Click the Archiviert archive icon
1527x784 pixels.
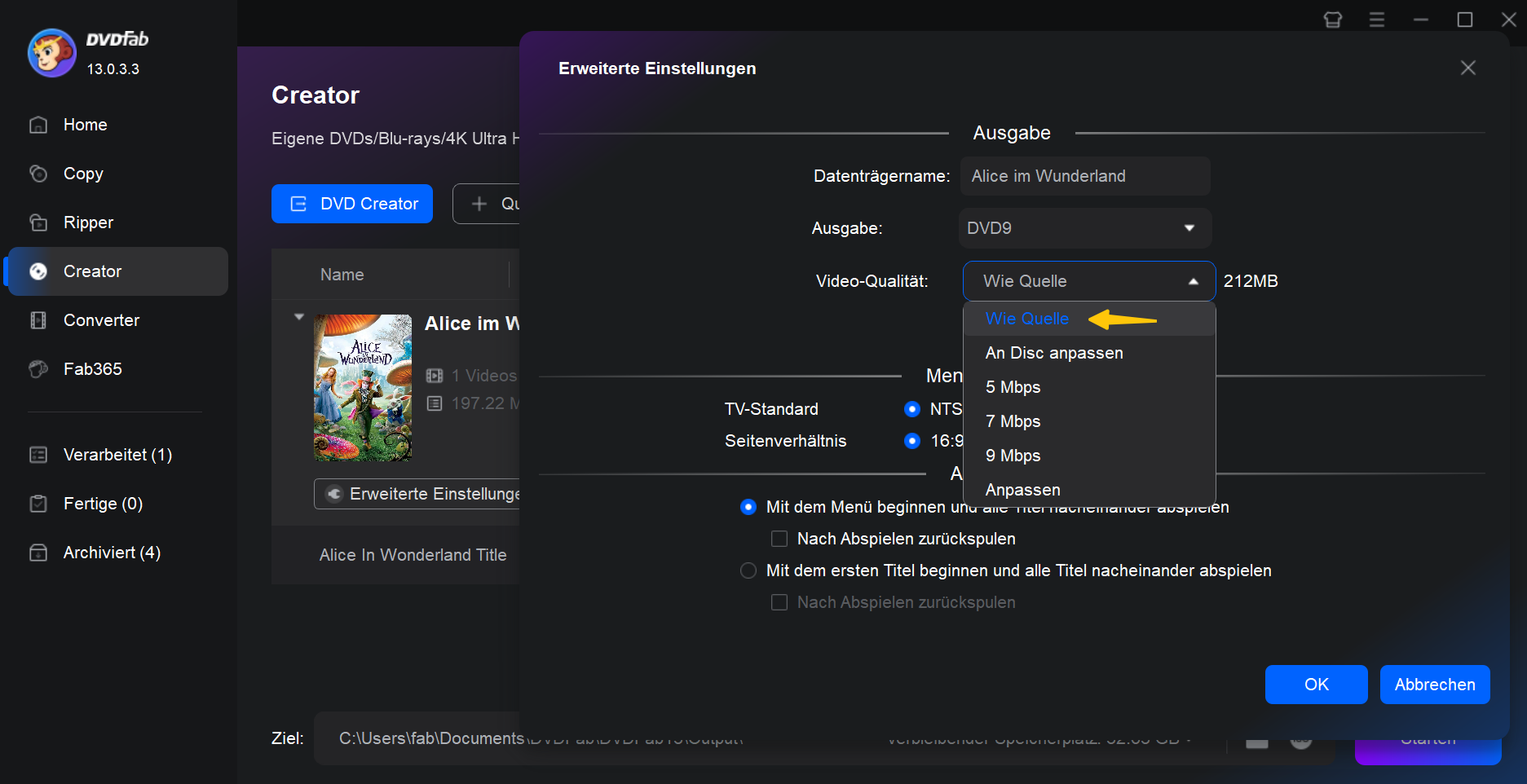coord(38,553)
